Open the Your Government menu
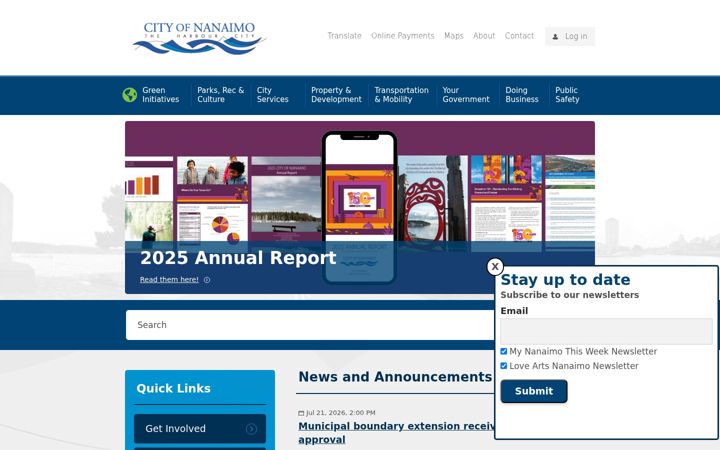720x450 pixels. tap(466, 95)
